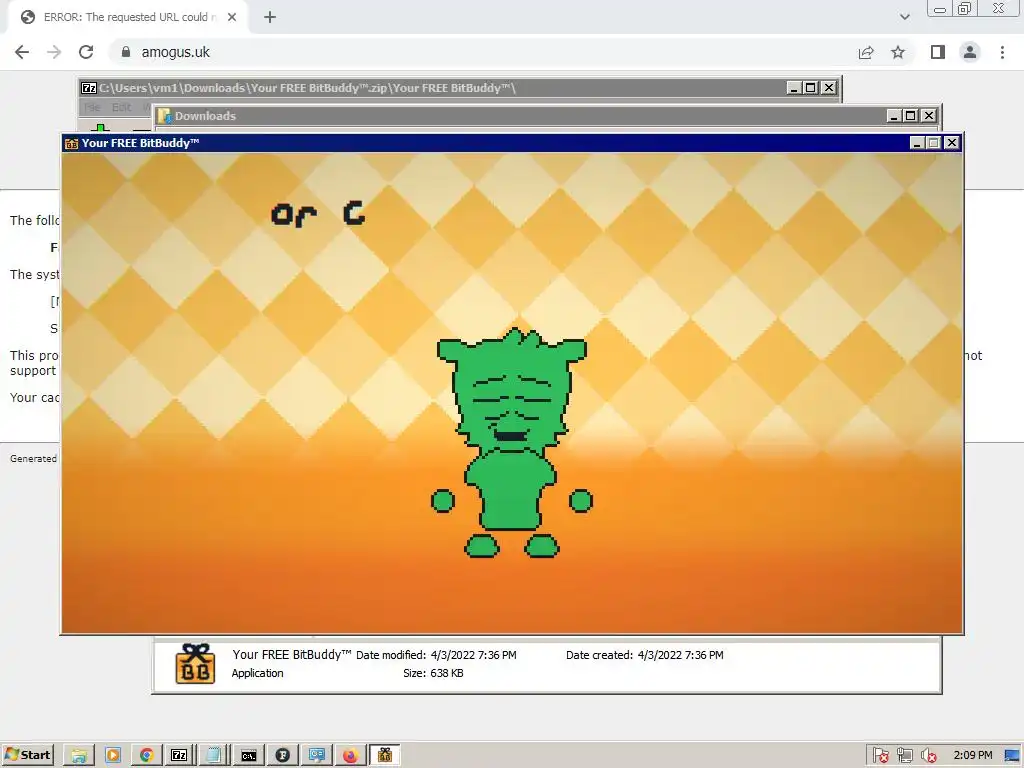This screenshot has height=768, width=1024.
Task: Close the ERROR browser tab
Action: tap(232, 18)
